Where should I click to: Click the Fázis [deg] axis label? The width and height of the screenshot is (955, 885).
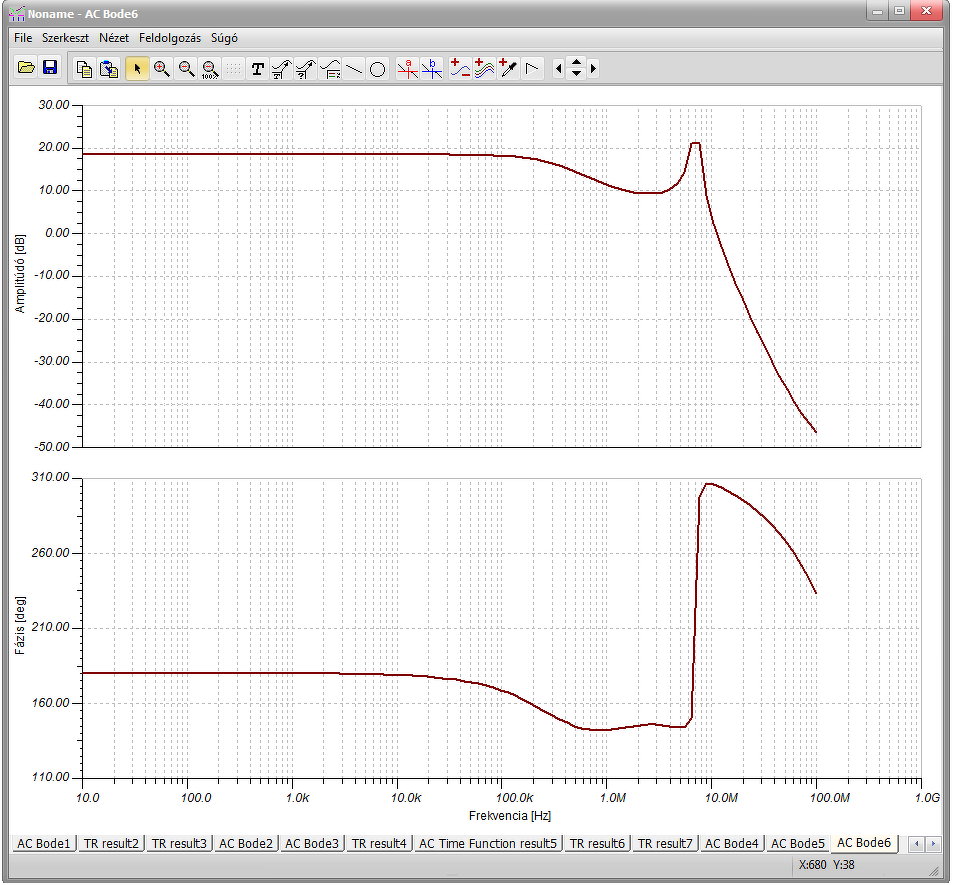[x=20, y=626]
